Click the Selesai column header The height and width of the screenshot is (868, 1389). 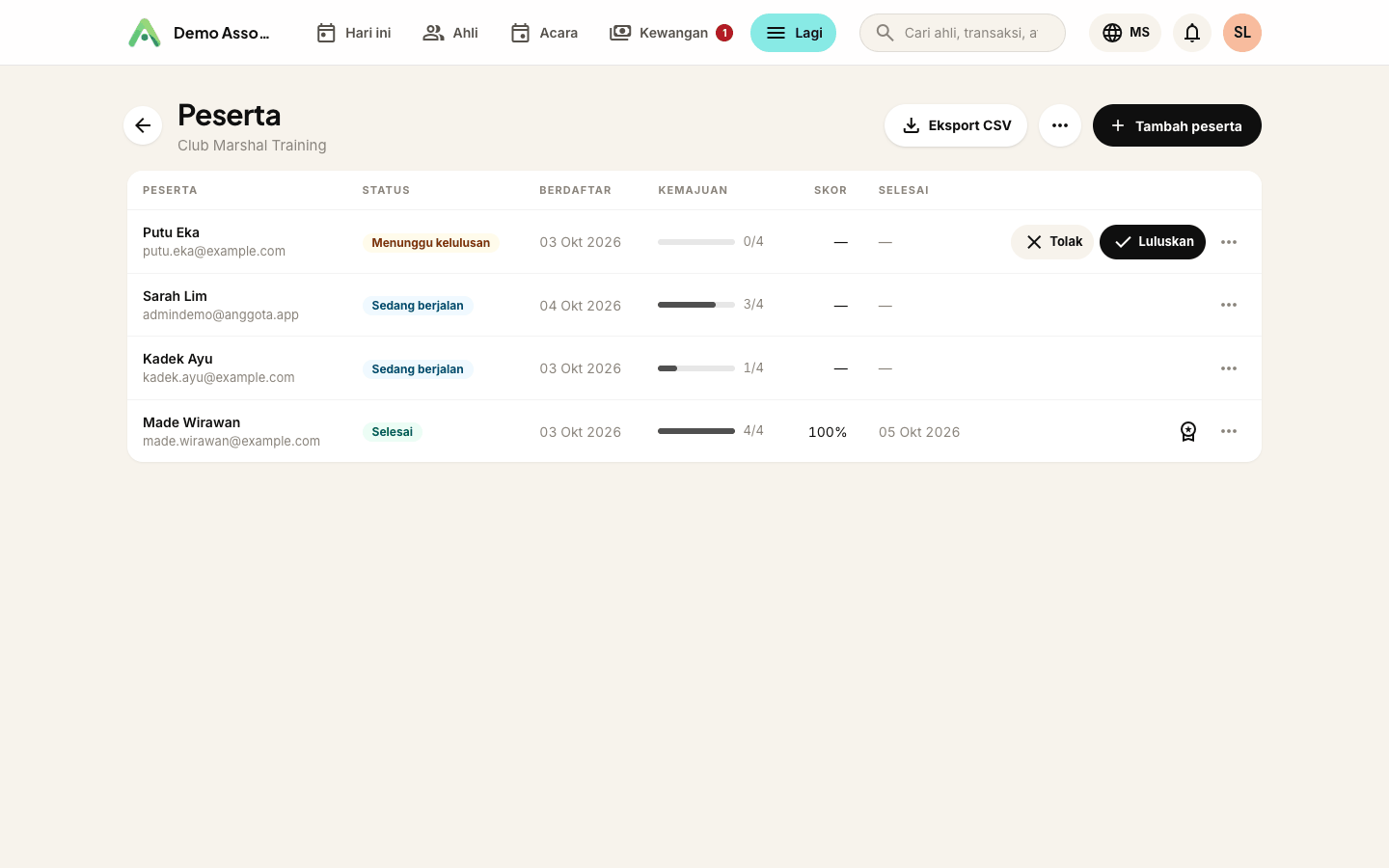[904, 190]
